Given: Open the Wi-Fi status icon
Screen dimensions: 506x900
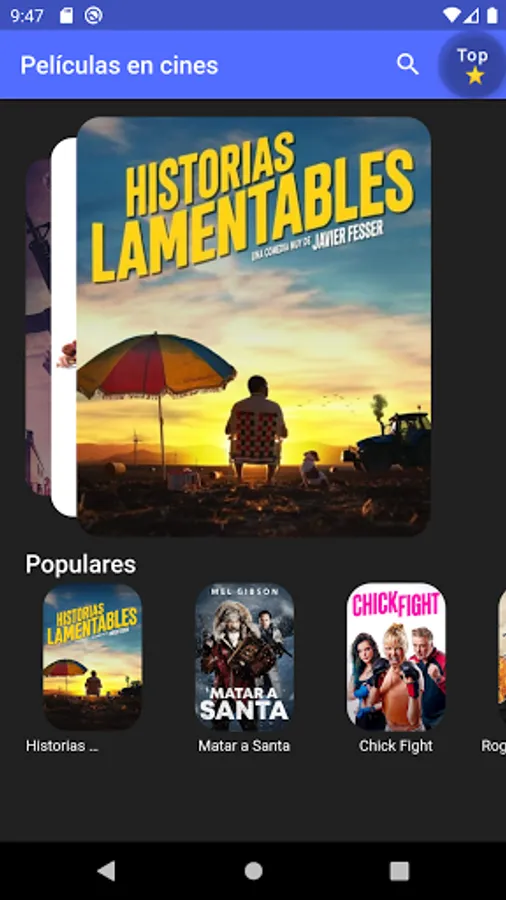Looking at the screenshot, I should pos(451,15).
